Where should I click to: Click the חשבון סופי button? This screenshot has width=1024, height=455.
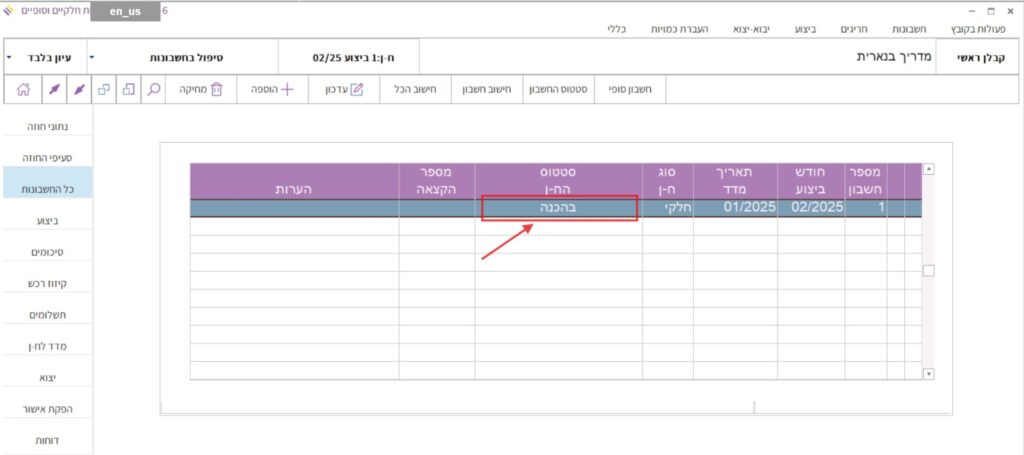point(630,89)
